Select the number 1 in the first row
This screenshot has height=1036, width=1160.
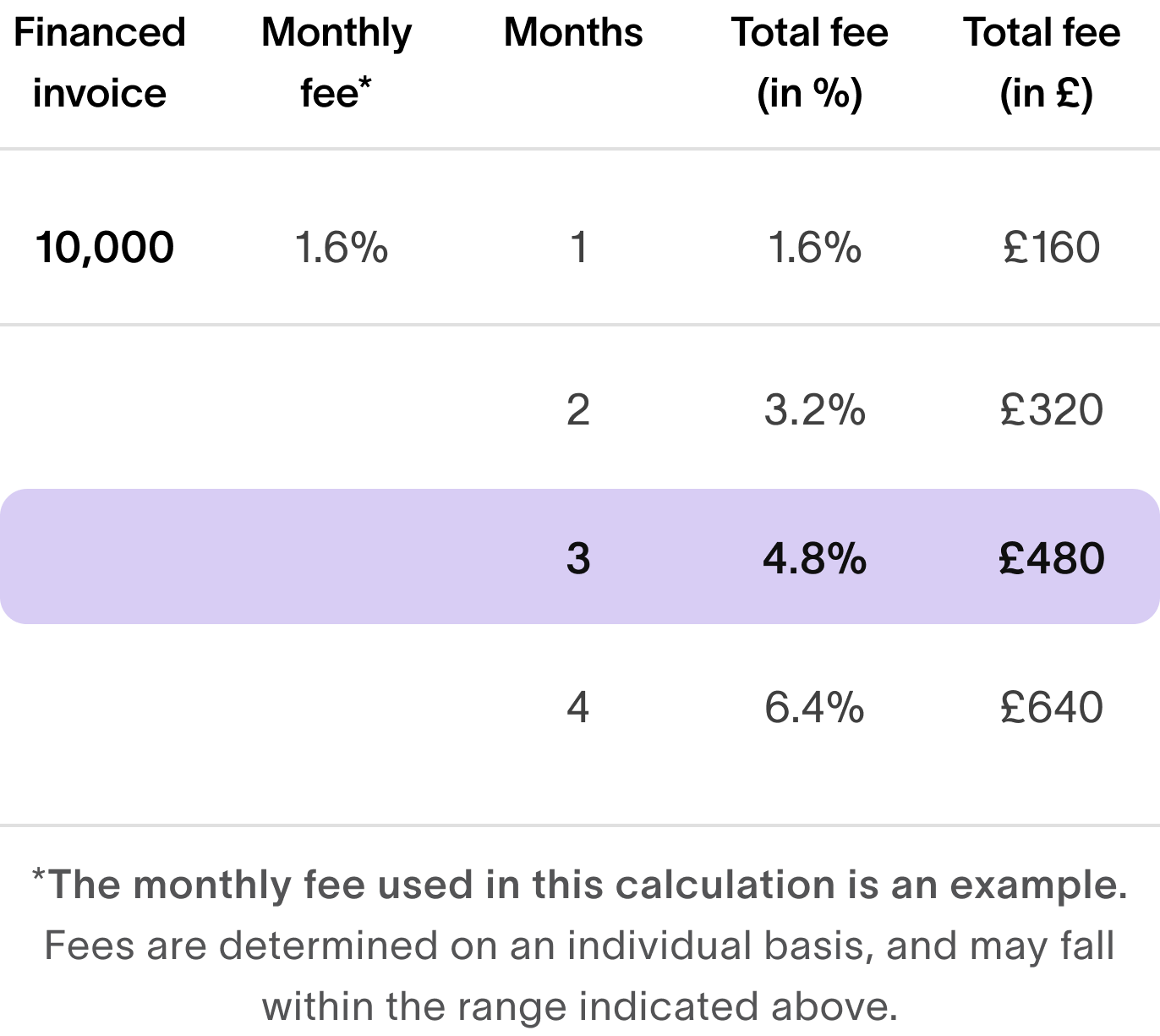point(578,248)
